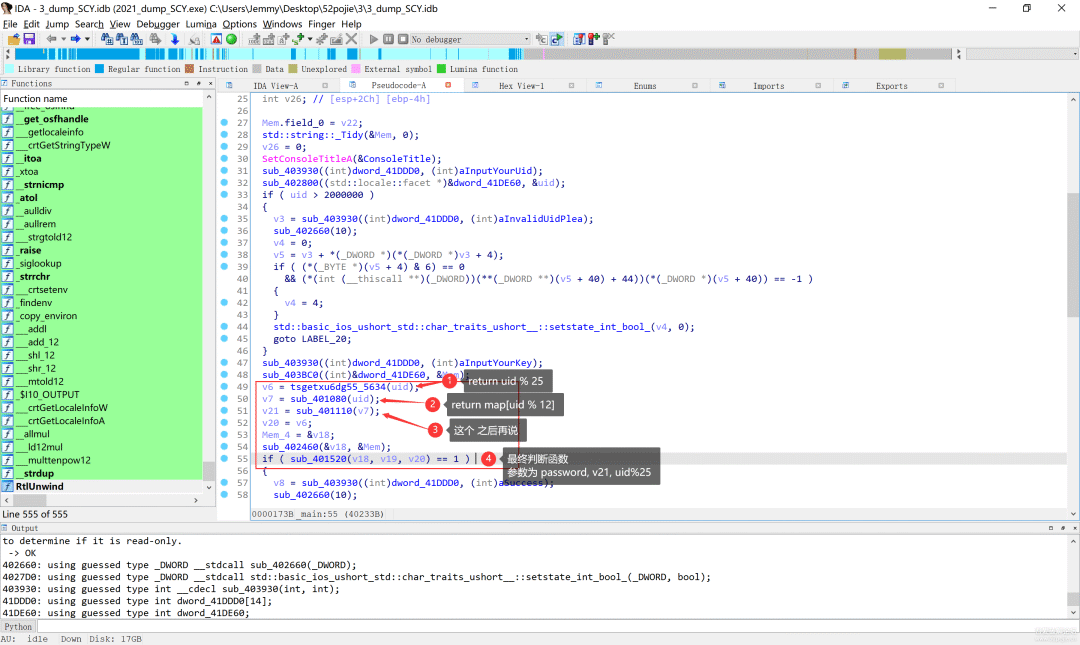Screen dimensions: 1080x645
Task: Click the red warning triangle toolbar icon
Action: click(216, 39)
